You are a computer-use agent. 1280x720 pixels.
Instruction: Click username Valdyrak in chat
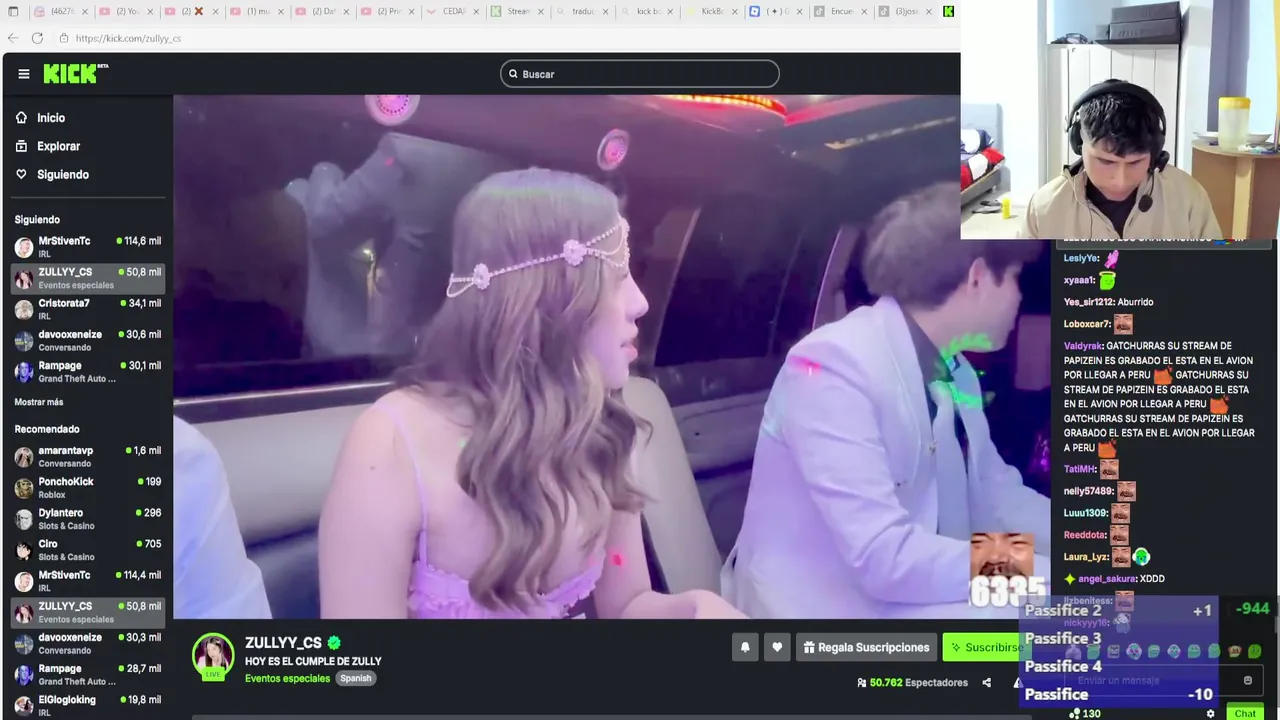[1083, 346]
